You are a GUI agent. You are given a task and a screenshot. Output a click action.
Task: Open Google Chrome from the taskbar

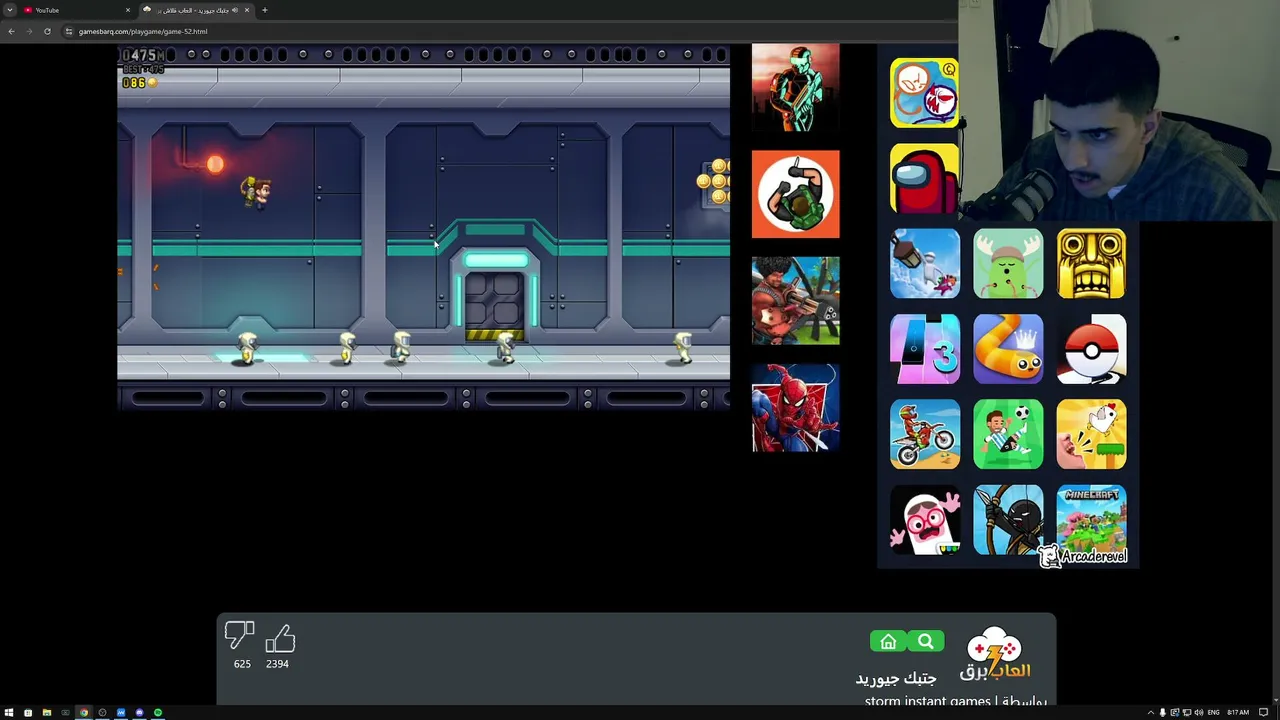pyautogui.click(x=84, y=713)
